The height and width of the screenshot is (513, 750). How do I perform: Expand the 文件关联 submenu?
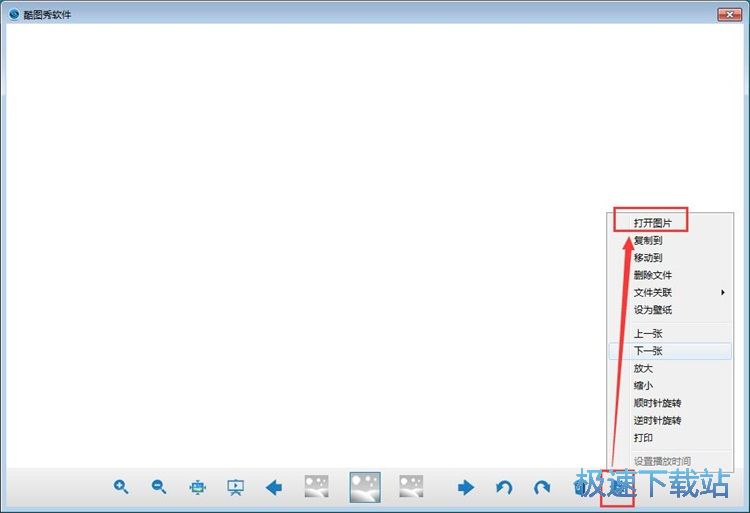pos(670,292)
